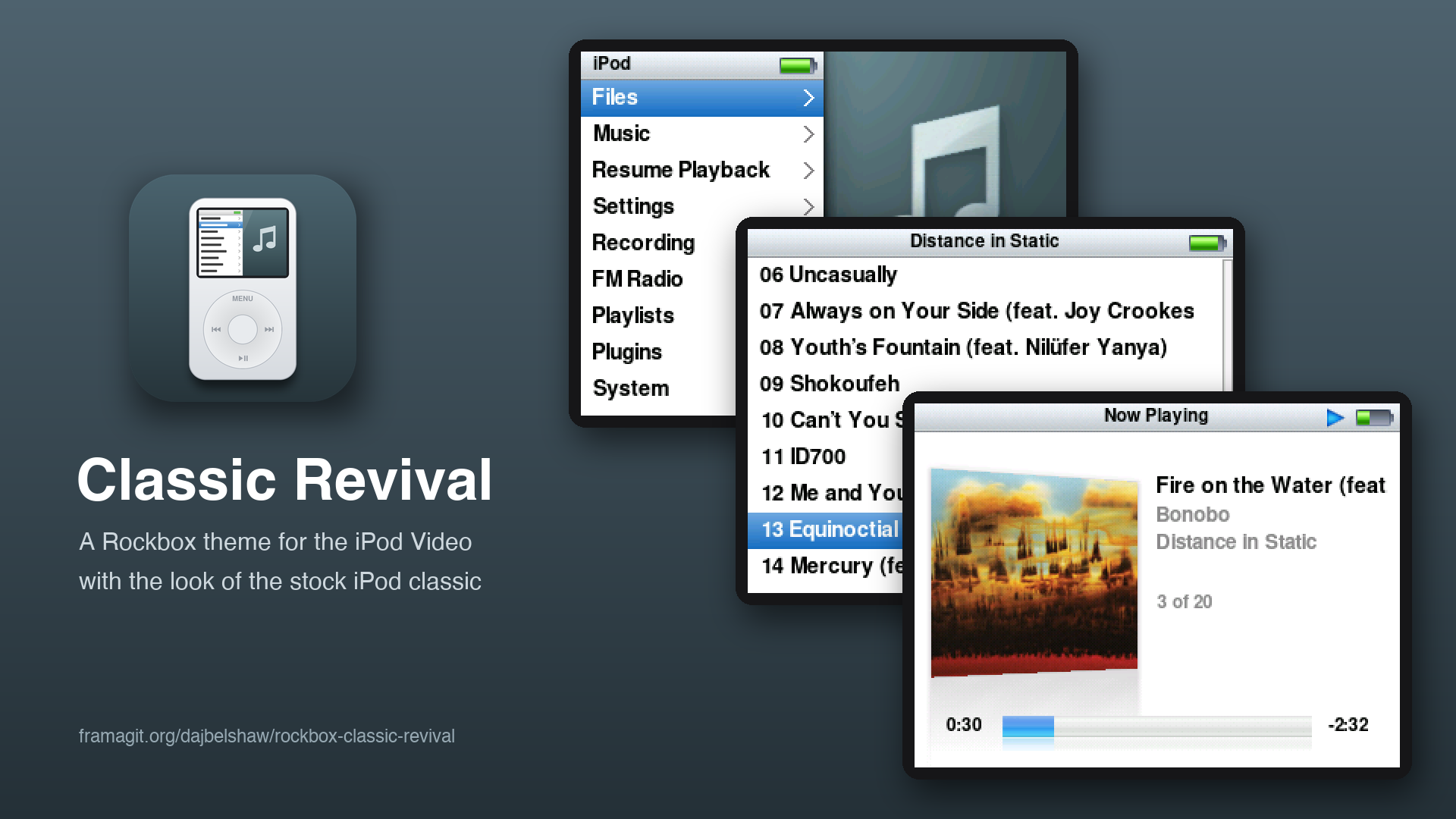Click the Classic Revival heading
Image resolution: width=1456 pixels, height=819 pixels.
pyautogui.click(x=285, y=480)
